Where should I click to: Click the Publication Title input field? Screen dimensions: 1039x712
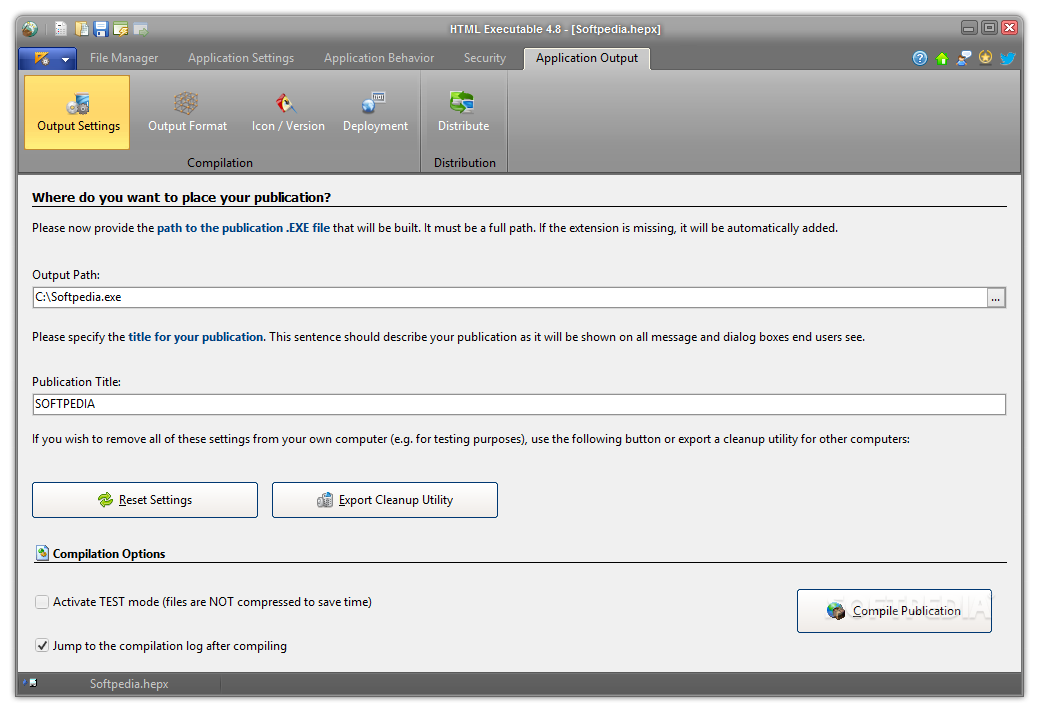[x=518, y=404]
